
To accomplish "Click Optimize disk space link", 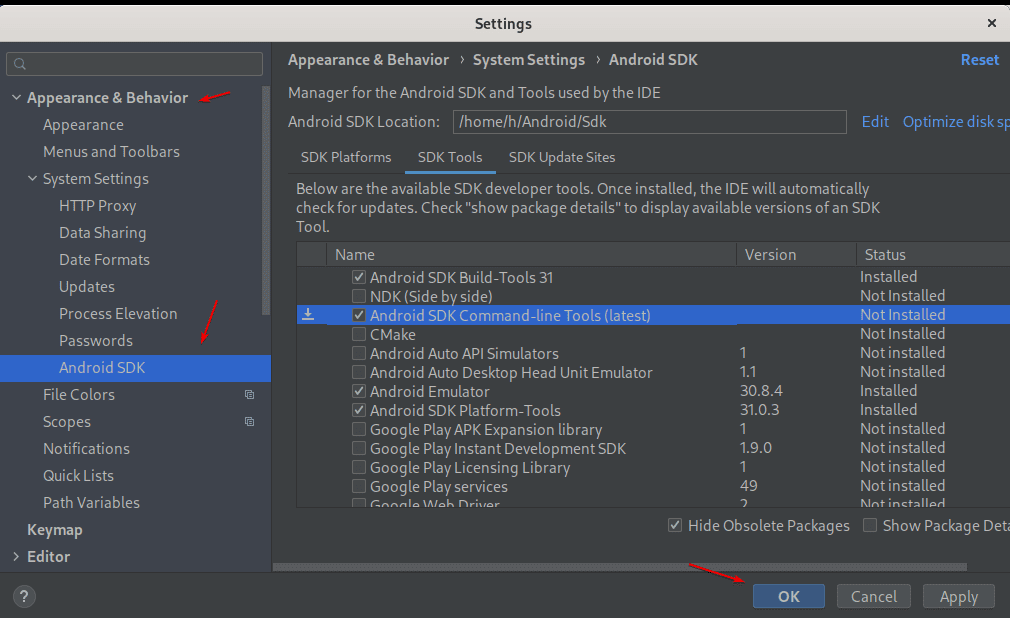I will tap(956, 122).
